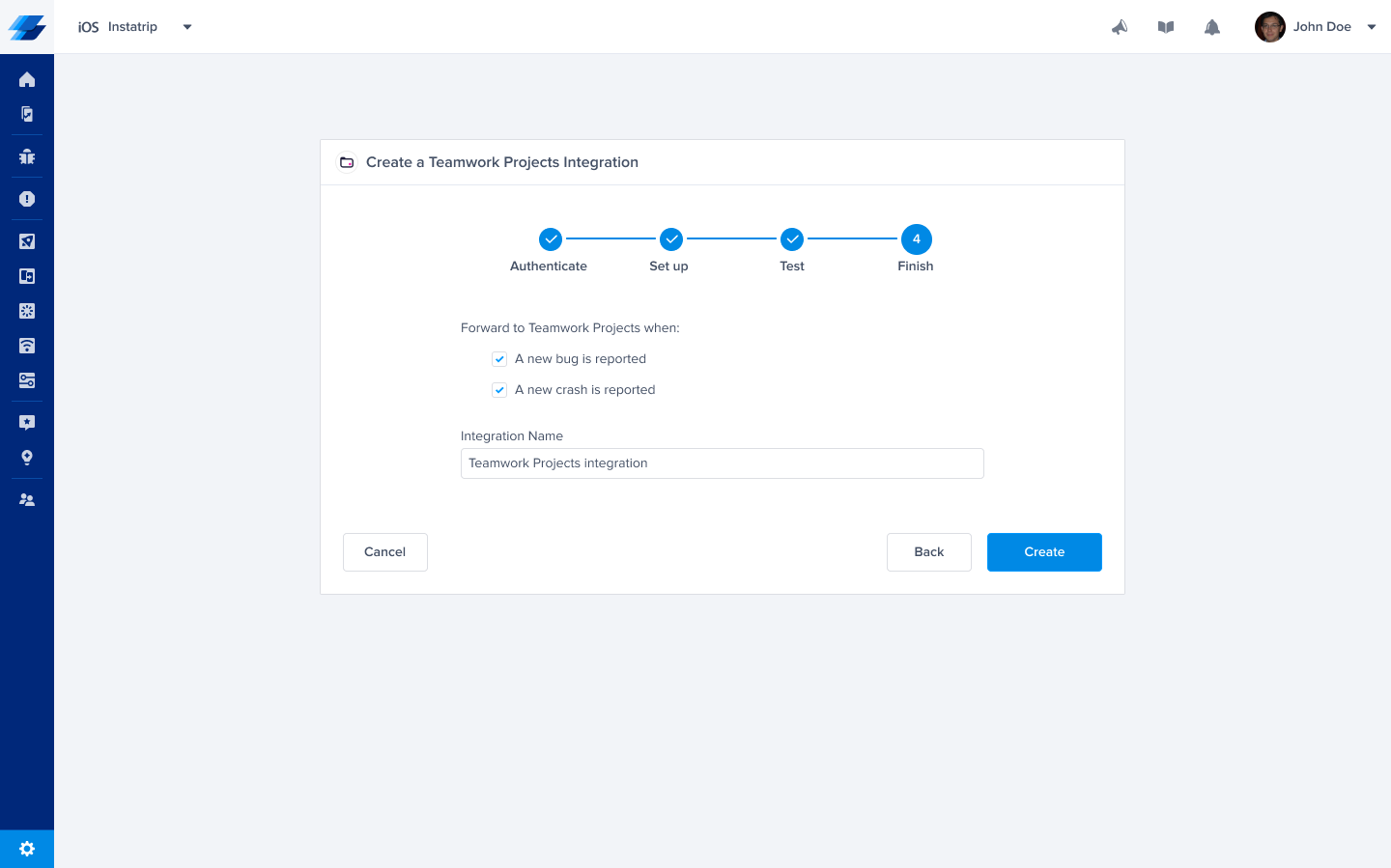The image size is (1391, 868).
Task: Click the Integration Name input field
Action: [723, 463]
